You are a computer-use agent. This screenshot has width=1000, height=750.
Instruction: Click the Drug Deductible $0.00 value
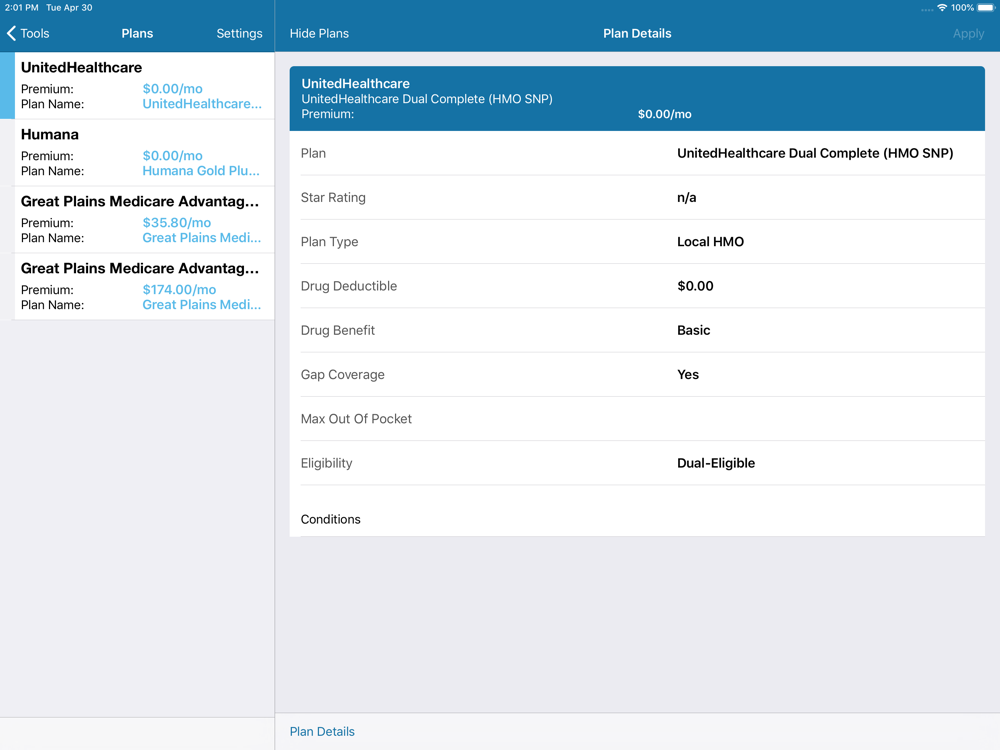coord(695,286)
